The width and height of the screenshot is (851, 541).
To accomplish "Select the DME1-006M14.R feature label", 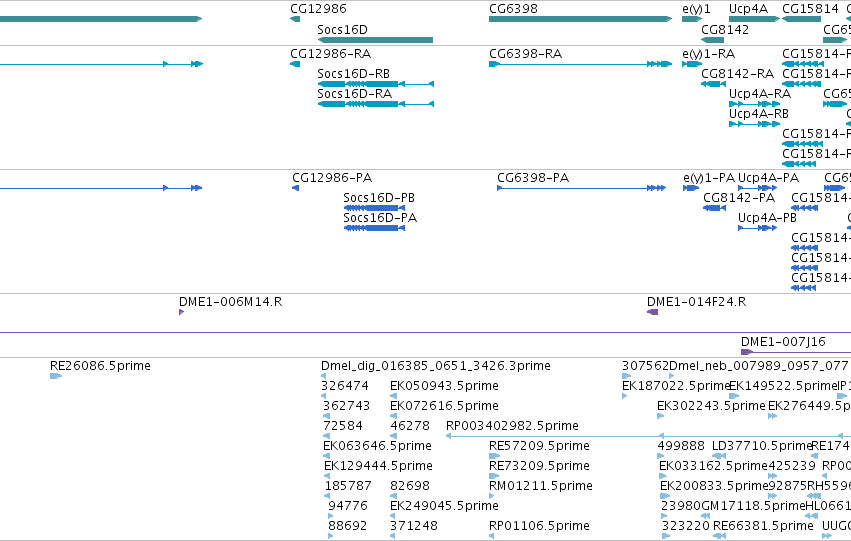I will point(231,302).
